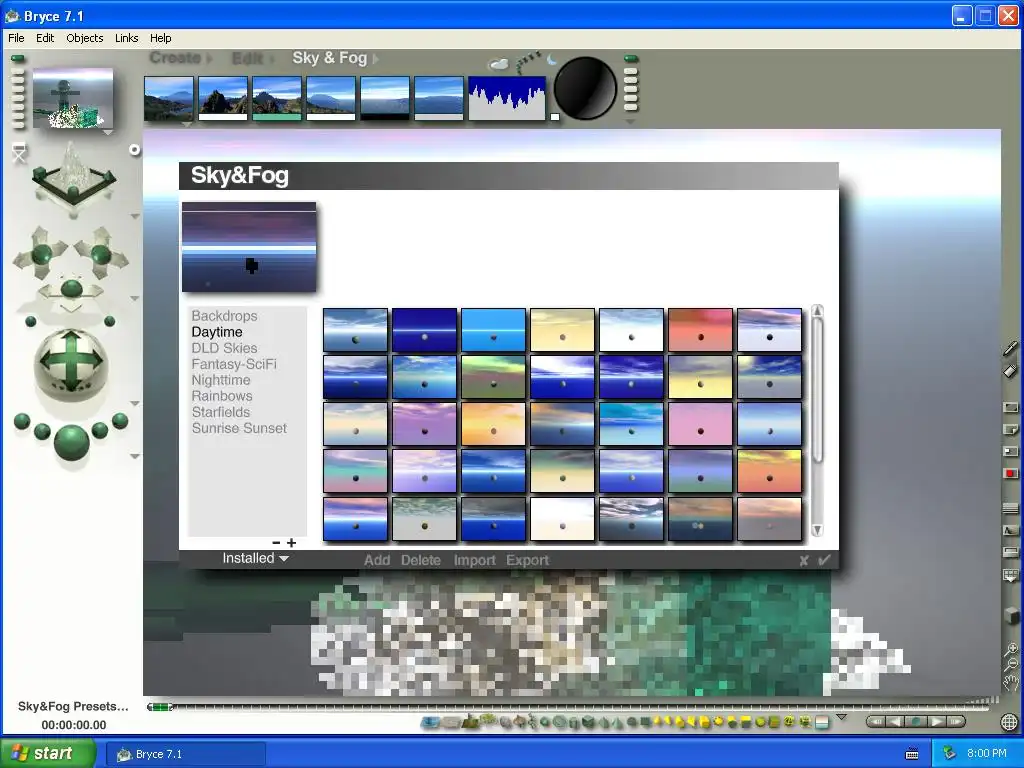
Task: Select the pan hand tool icon
Action: coord(1011,683)
